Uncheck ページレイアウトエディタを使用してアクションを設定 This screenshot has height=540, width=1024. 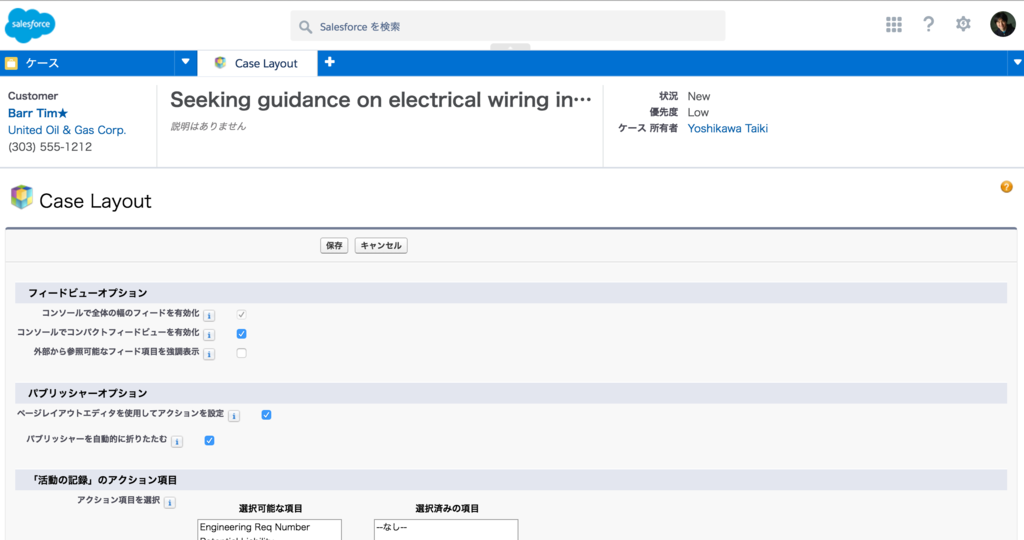266,415
